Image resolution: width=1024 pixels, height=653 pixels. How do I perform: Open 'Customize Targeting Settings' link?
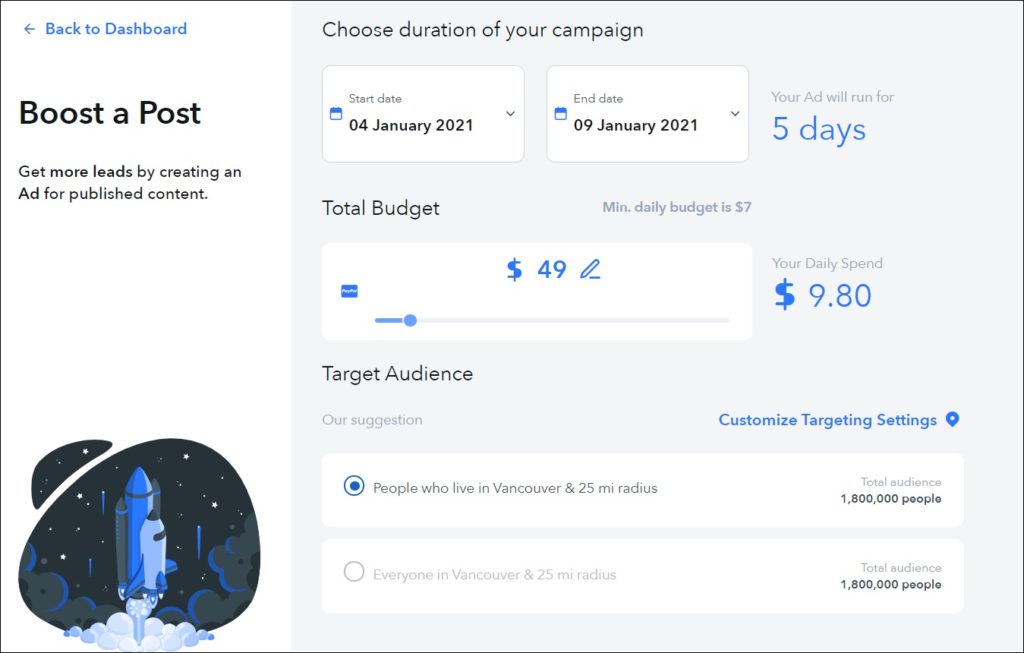tap(827, 420)
